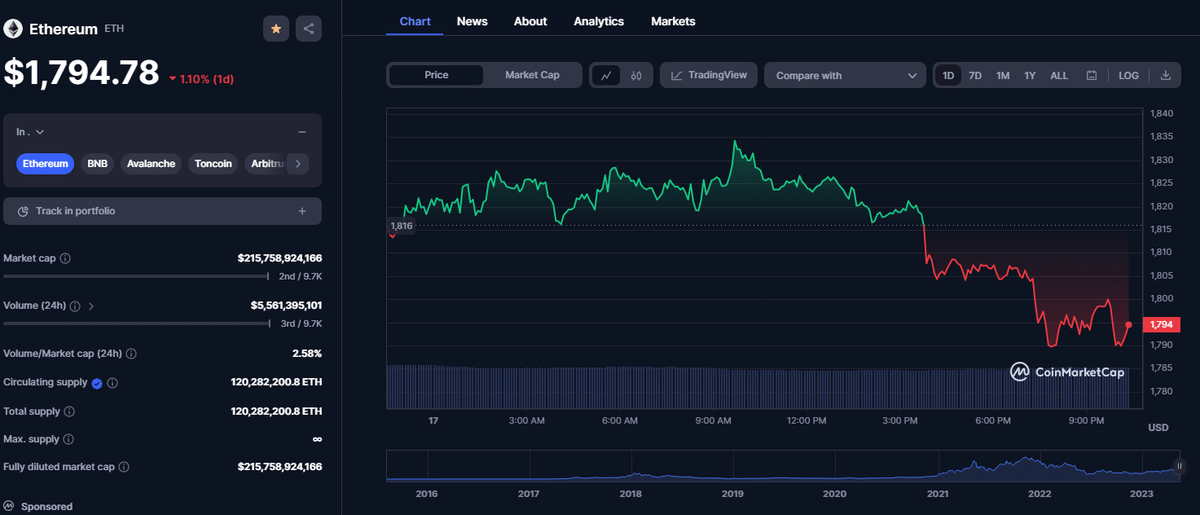The image size is (1200, 515).
Task: Click the star watchlist icon
Action: point(276,29)
